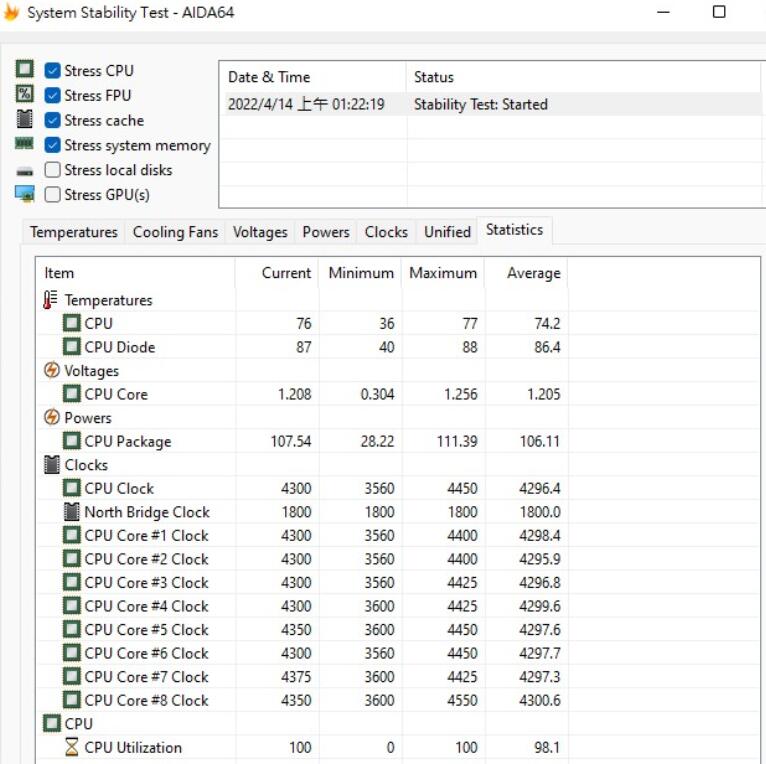Click the CPU Core voltage row icon
The height and width of the screenshot is (764, 766).
[x=72, y=394]
